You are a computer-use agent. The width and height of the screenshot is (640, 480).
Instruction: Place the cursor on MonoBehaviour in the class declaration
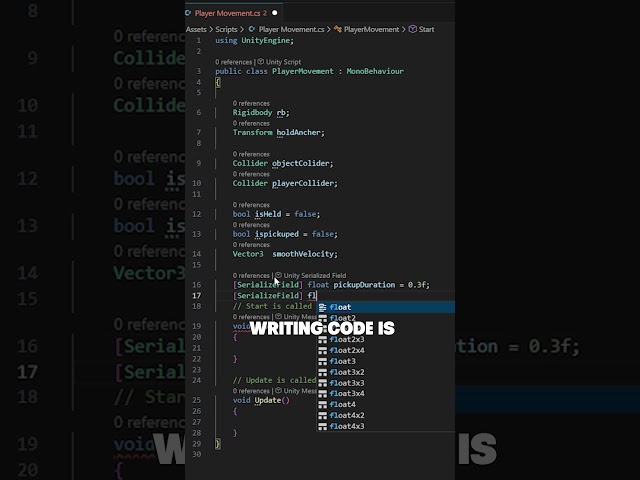376,71
